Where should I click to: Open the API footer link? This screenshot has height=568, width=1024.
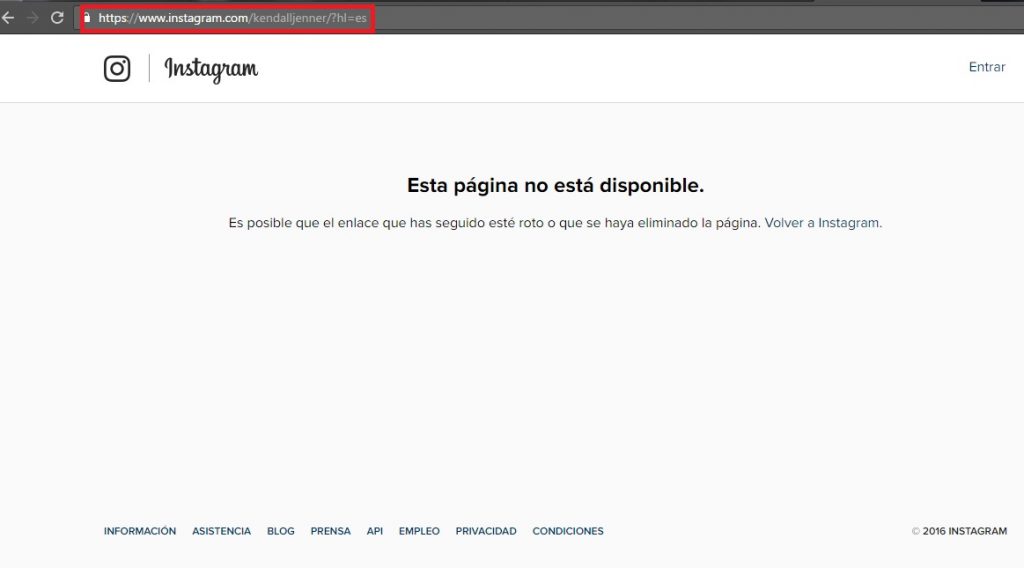[x=375, y=531]
